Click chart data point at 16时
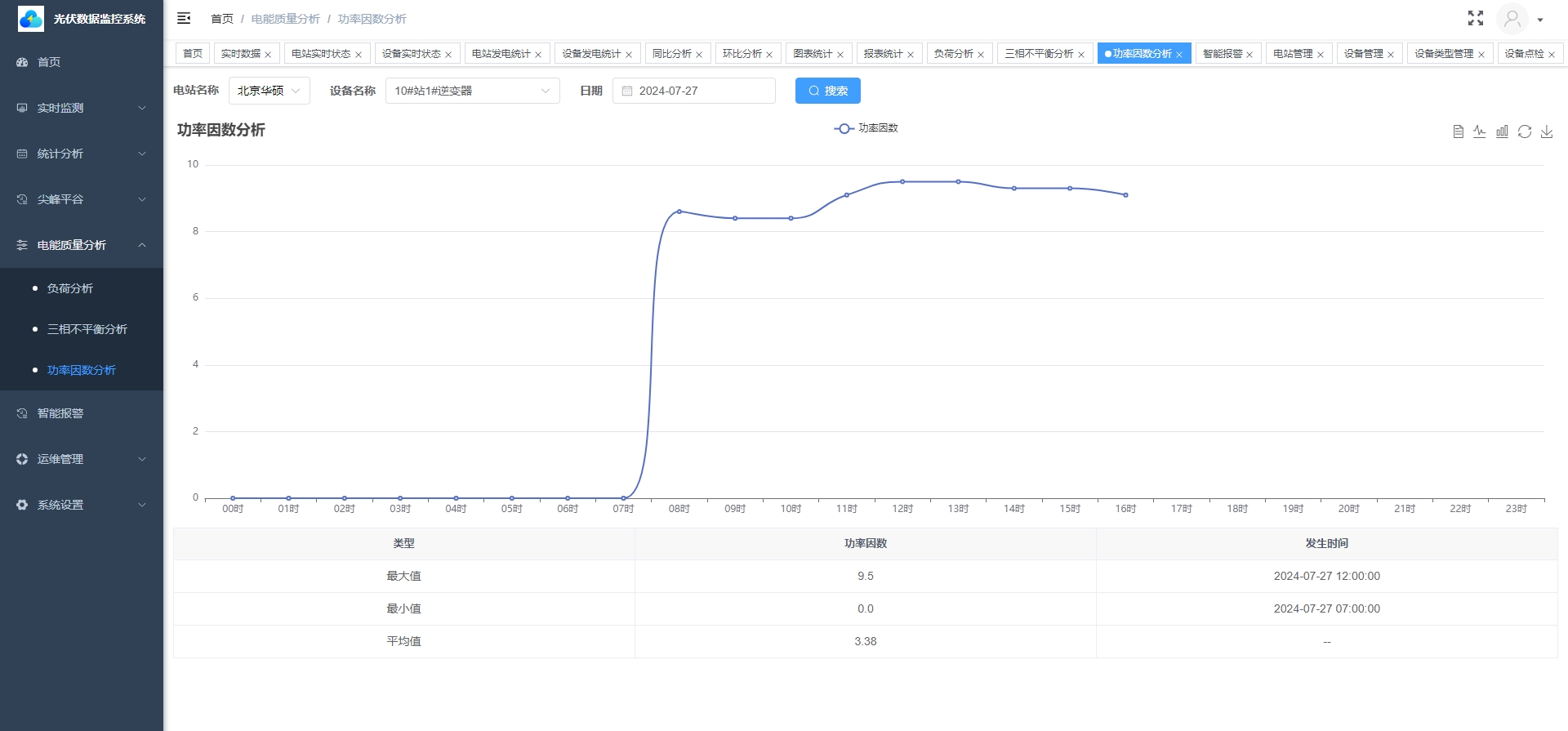The height and width of the screenshot is (731, 1568). pyautogui.click(x=1126, y=195)
